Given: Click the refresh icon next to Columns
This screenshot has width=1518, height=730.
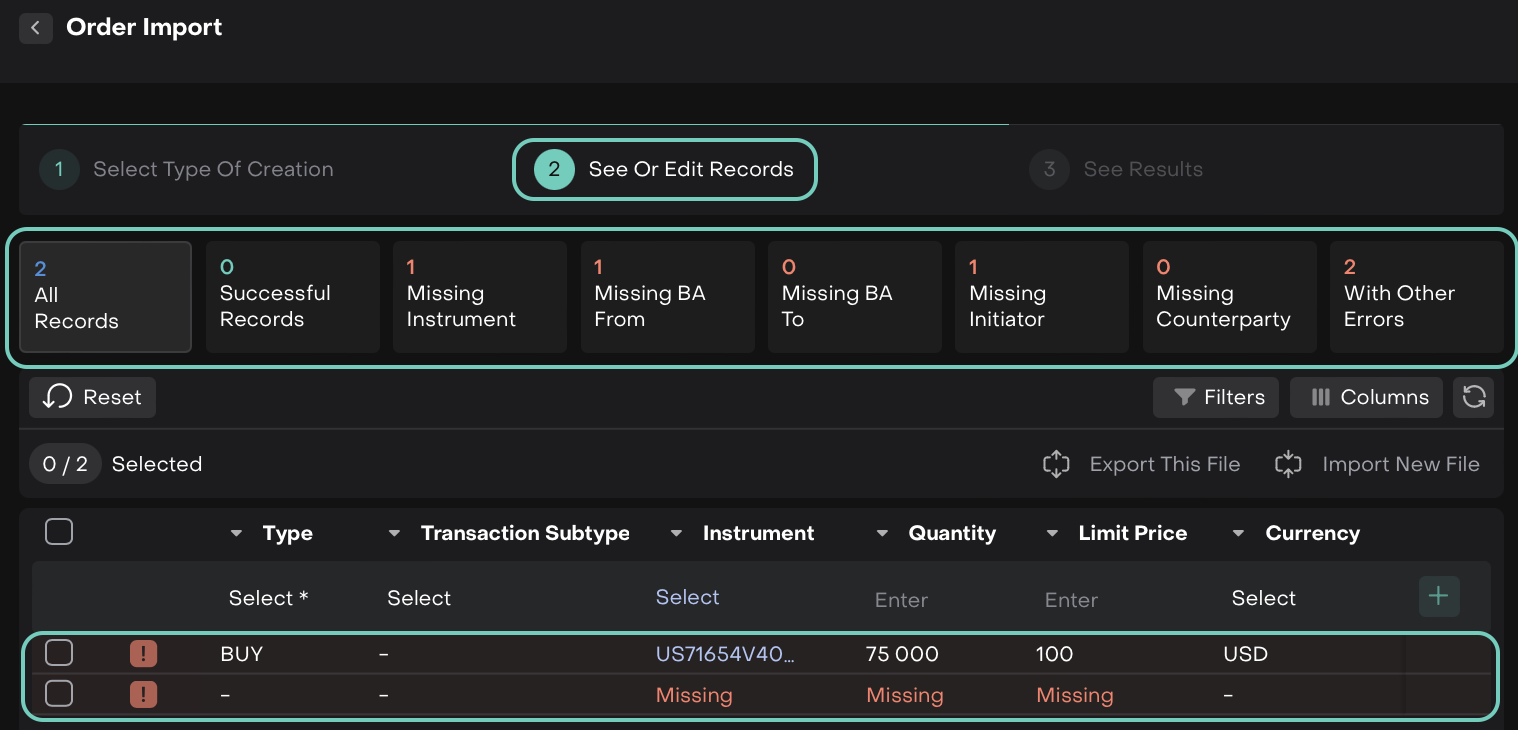Looking at the screenshot, I should [1473, 397].
